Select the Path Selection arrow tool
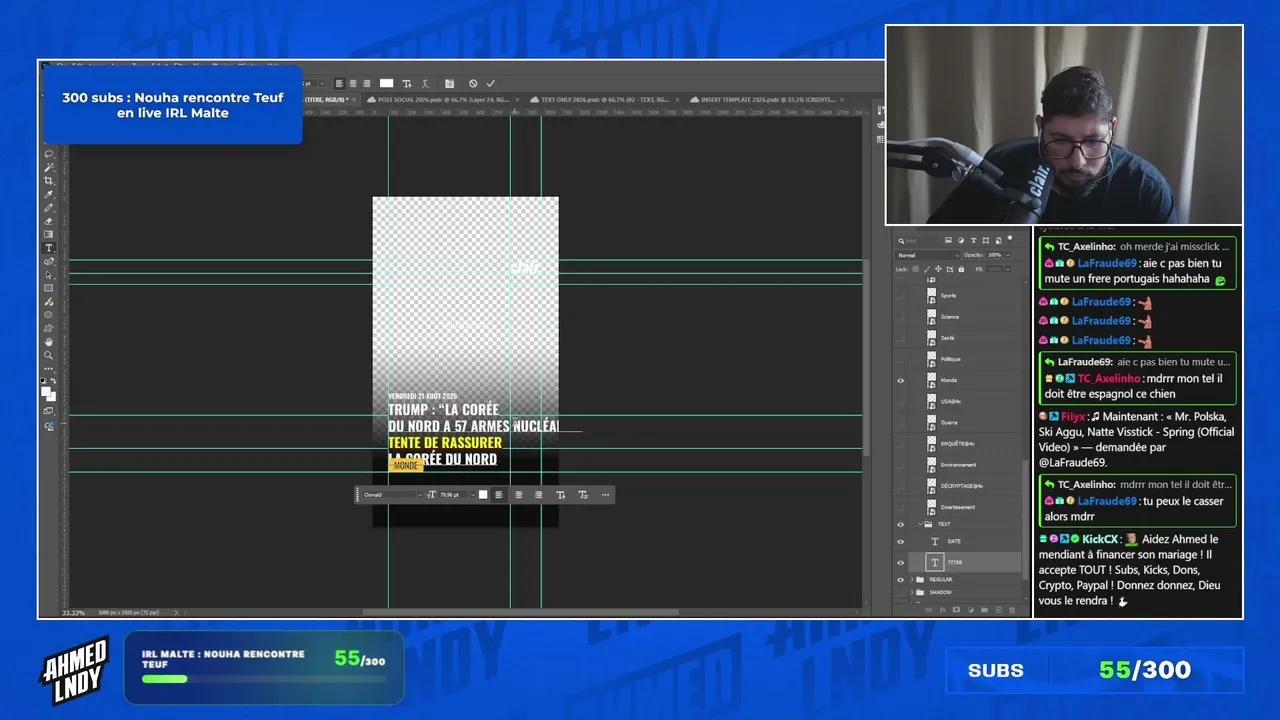1280x720 pixels. (48, 275)
